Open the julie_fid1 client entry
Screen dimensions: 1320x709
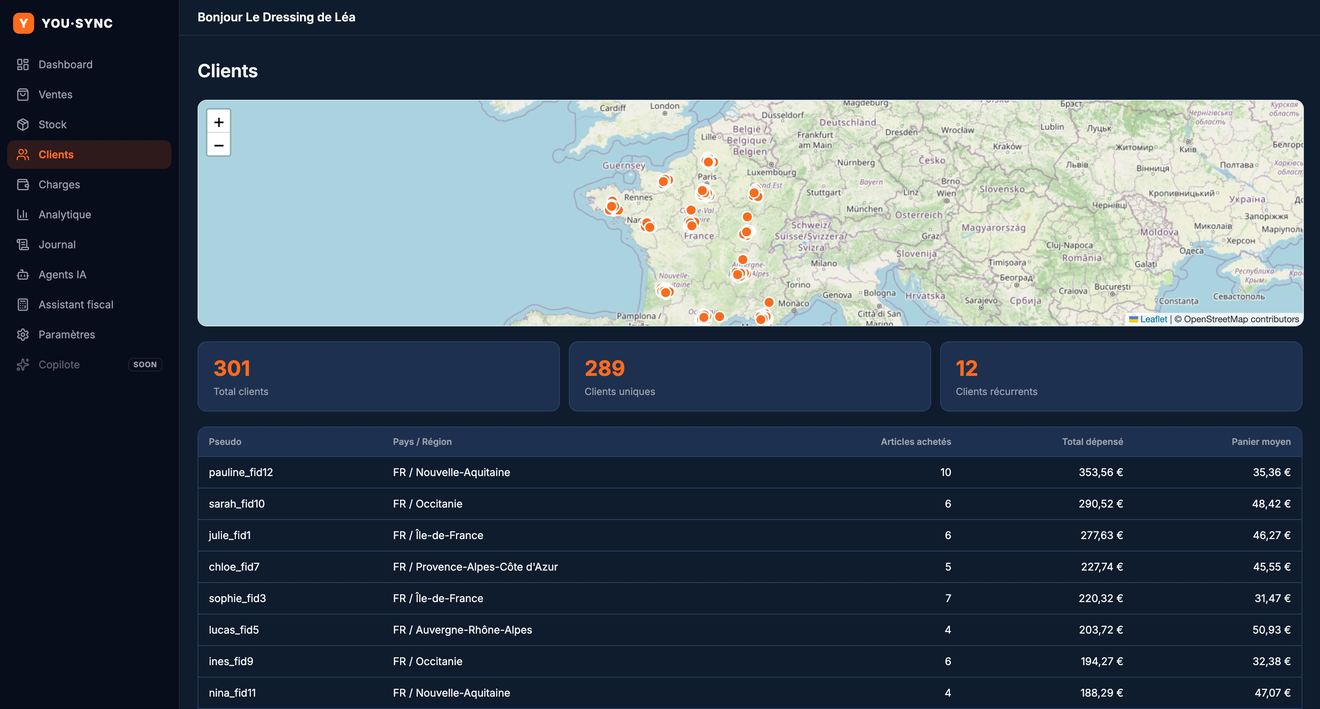click(750, 535)
